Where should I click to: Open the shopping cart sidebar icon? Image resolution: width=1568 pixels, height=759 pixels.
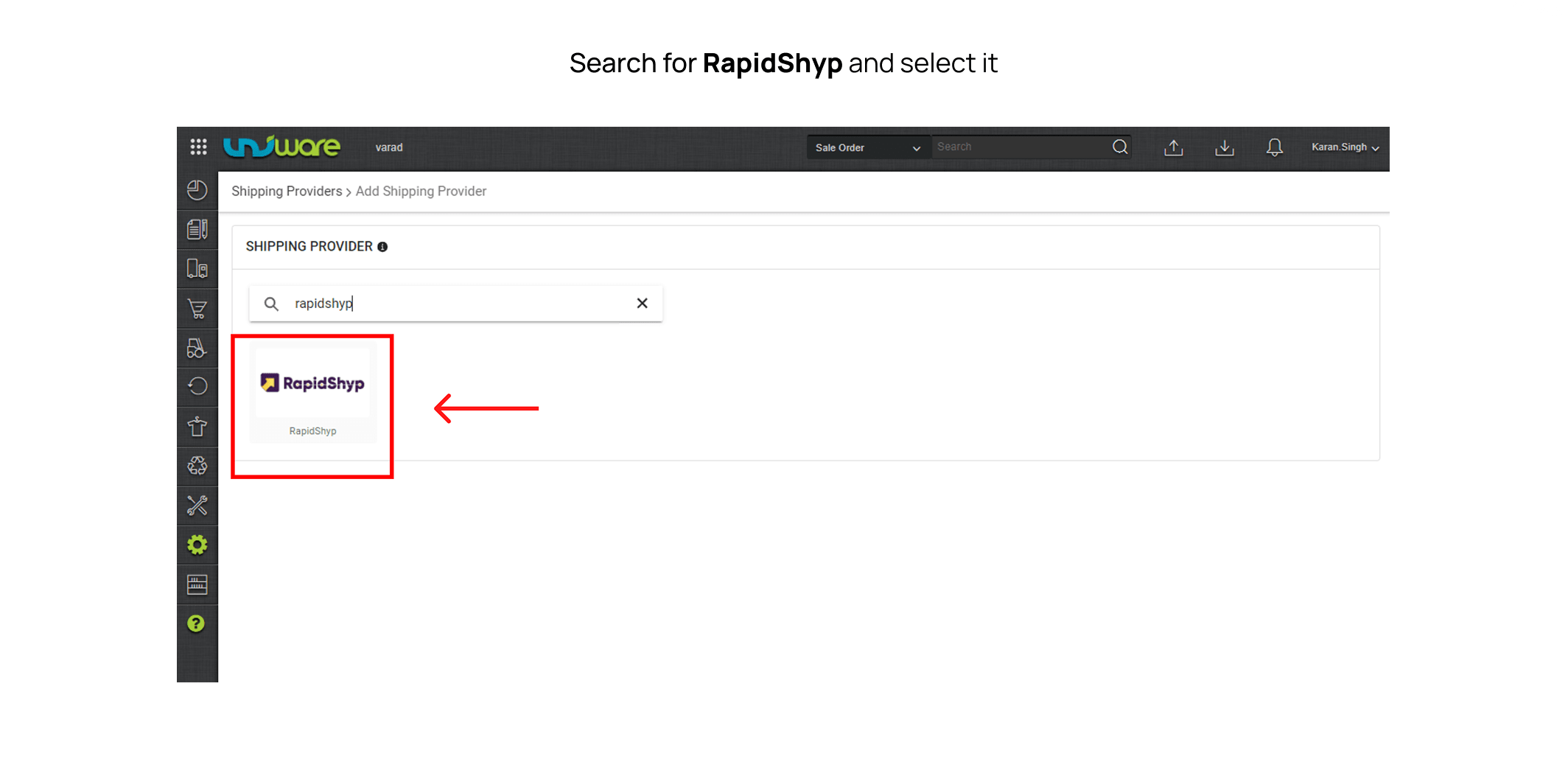(197, 309)
